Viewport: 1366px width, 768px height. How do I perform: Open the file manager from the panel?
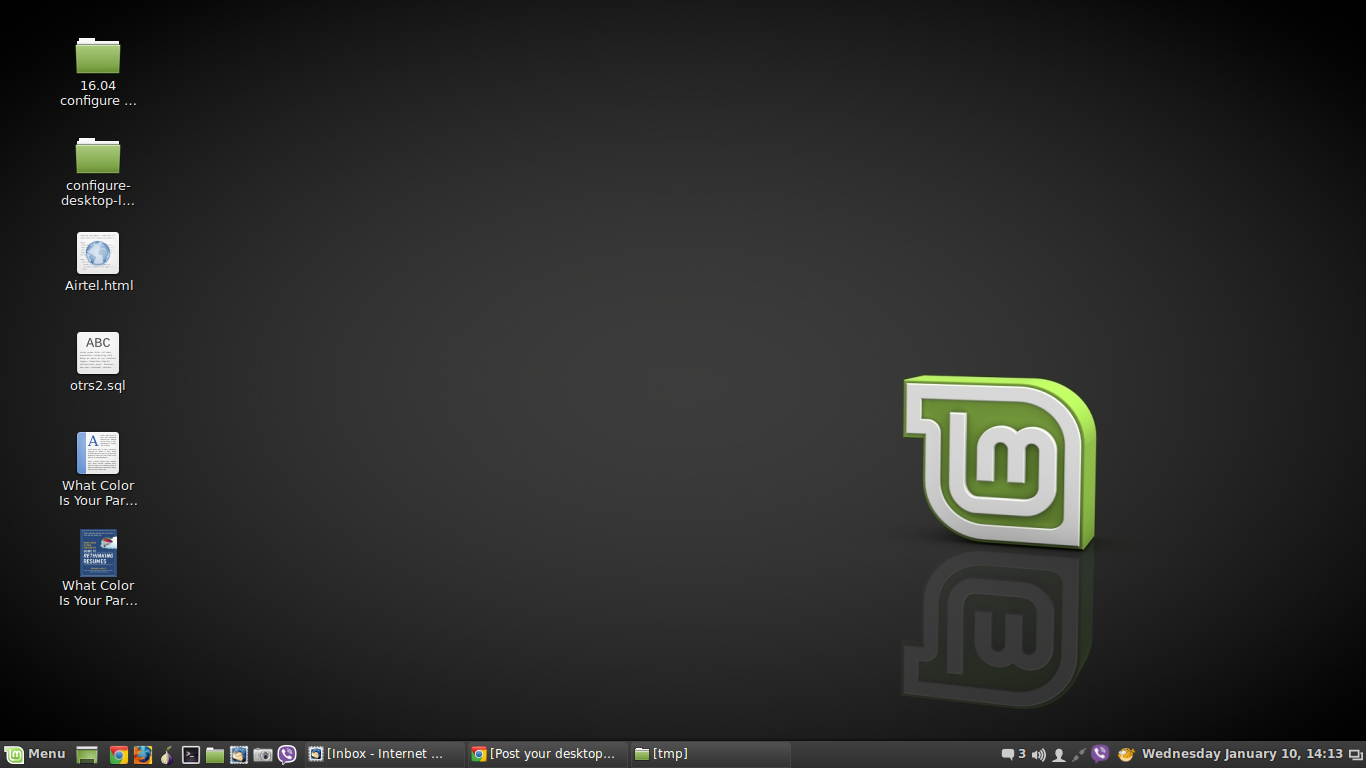214,753
